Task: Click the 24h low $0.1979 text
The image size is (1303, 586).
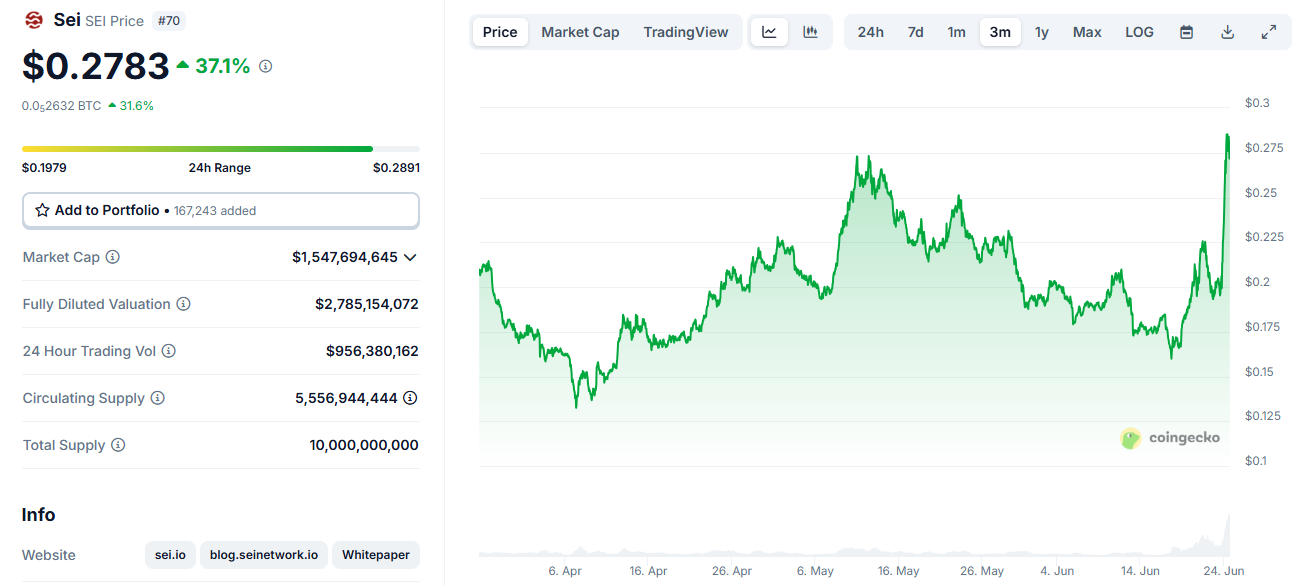Action: point(44,168)
